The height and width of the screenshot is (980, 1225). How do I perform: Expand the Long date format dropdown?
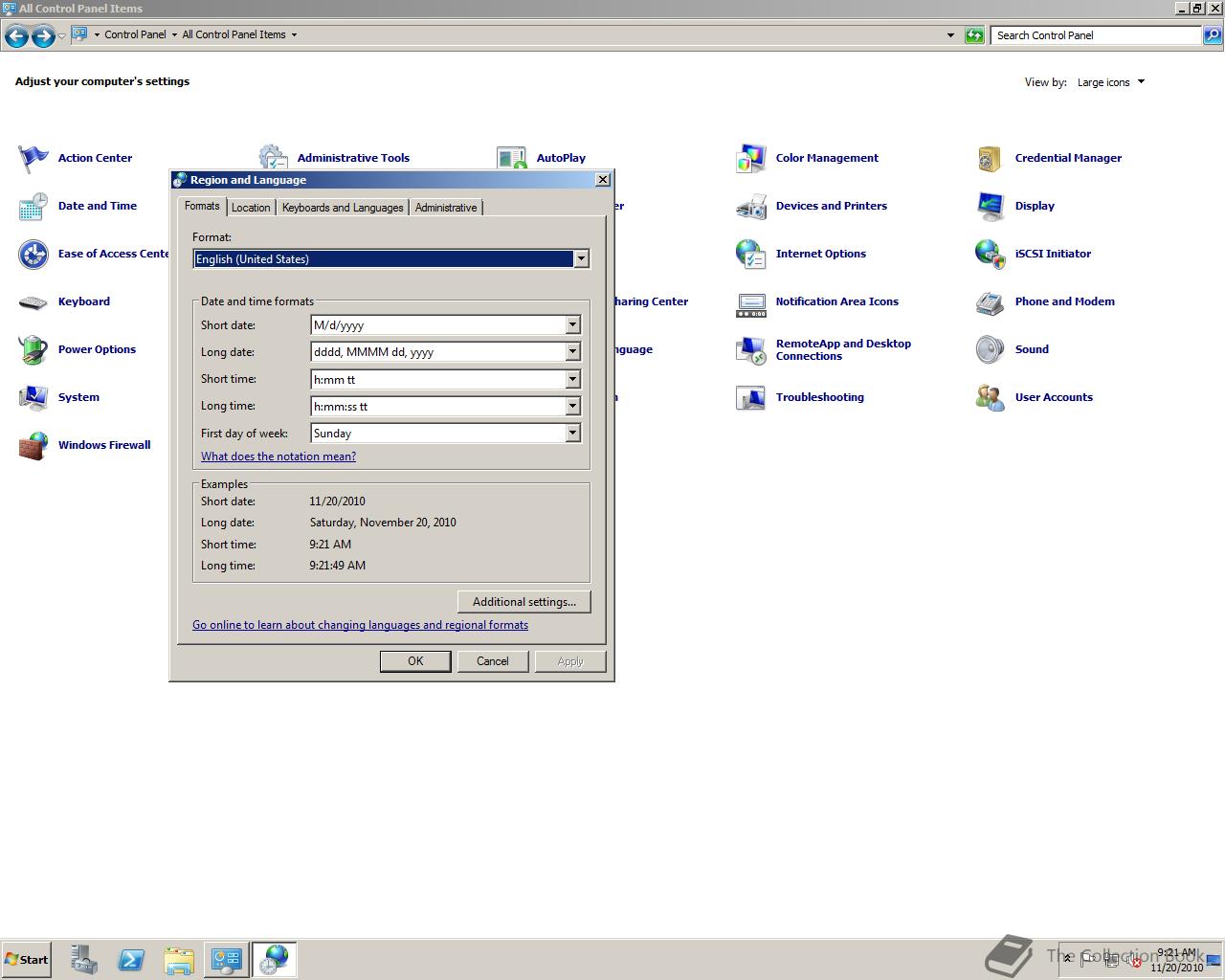pyautogui.click(x=572, y=352)
